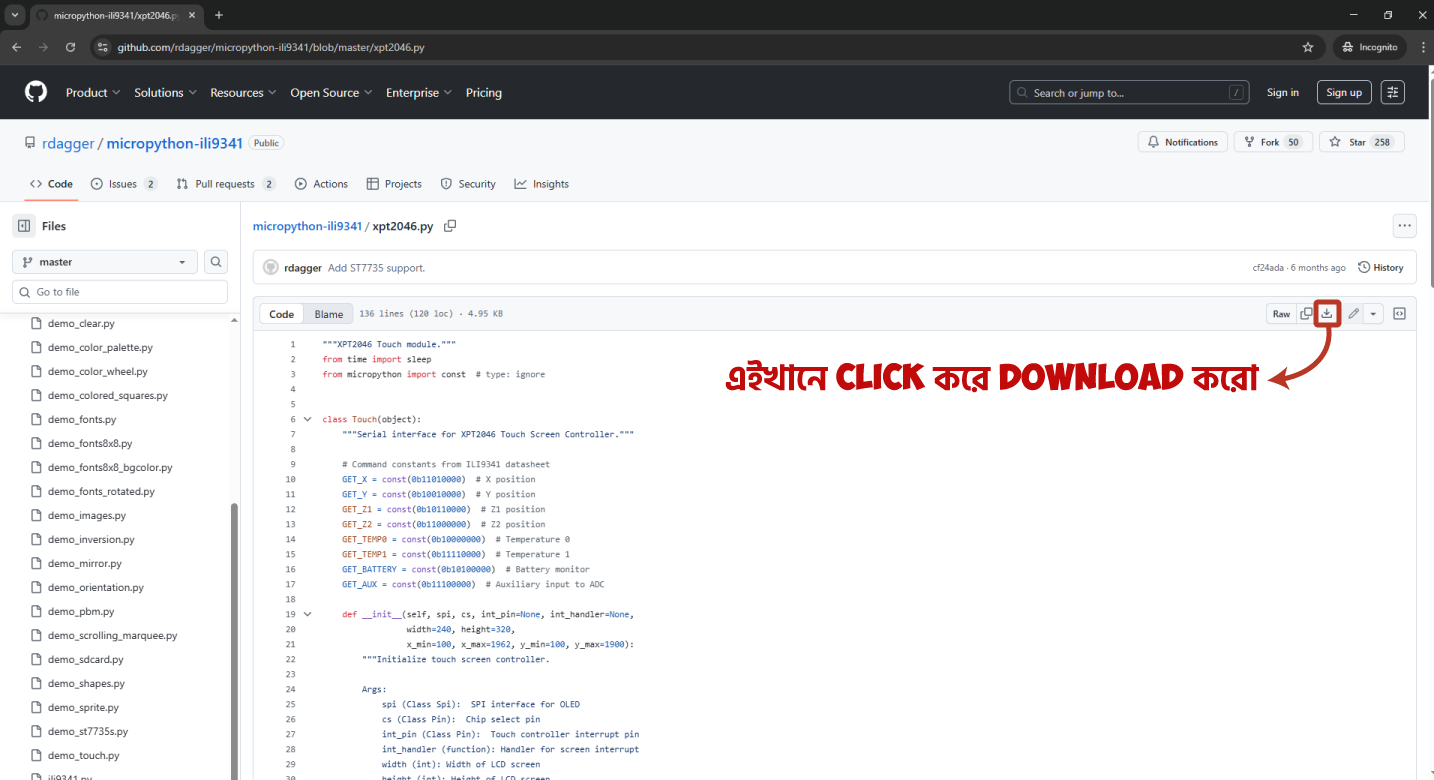Click the Search or jump to field

[1130, 92]
